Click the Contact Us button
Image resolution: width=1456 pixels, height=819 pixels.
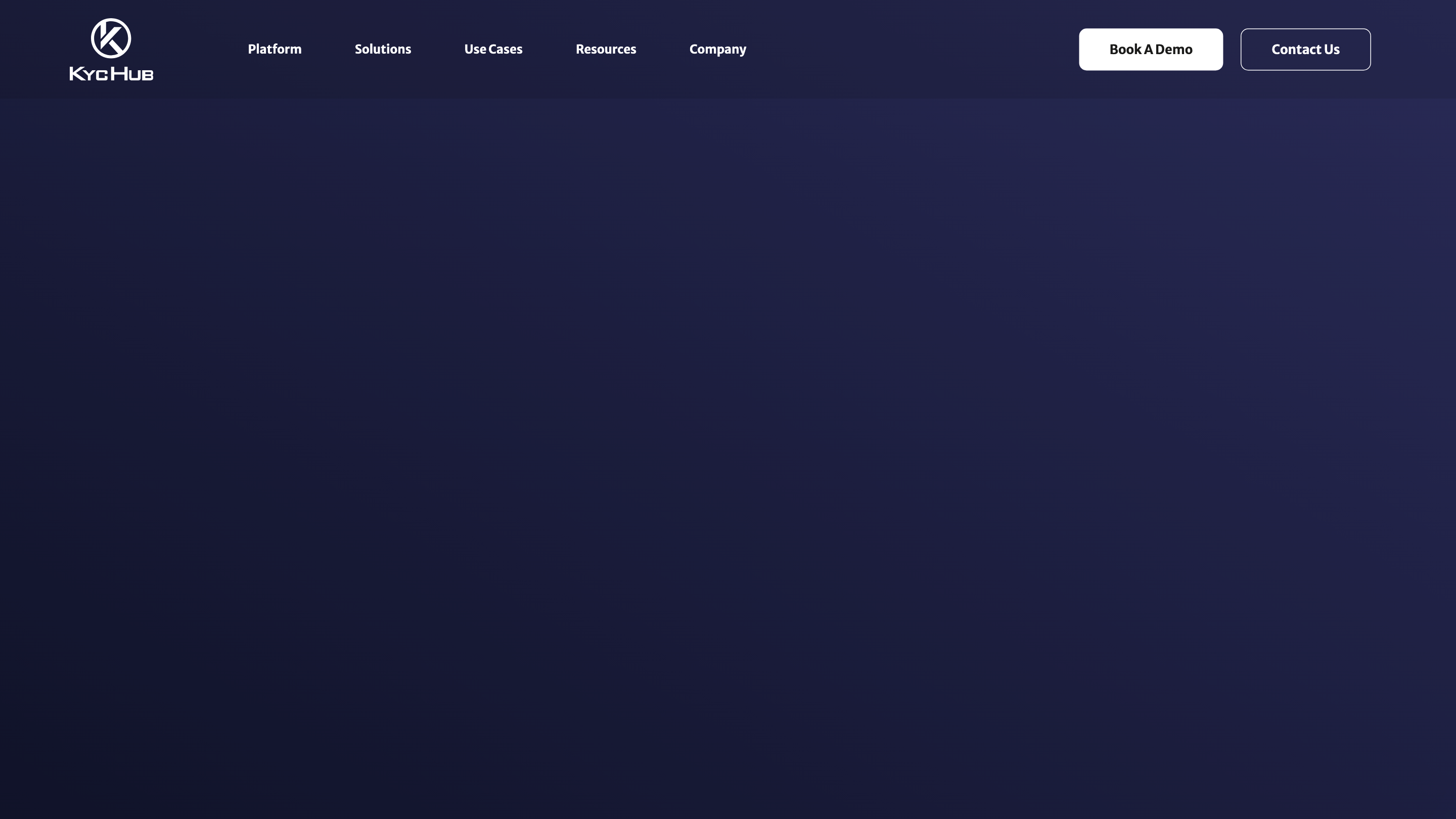[x=1306, y=49]
